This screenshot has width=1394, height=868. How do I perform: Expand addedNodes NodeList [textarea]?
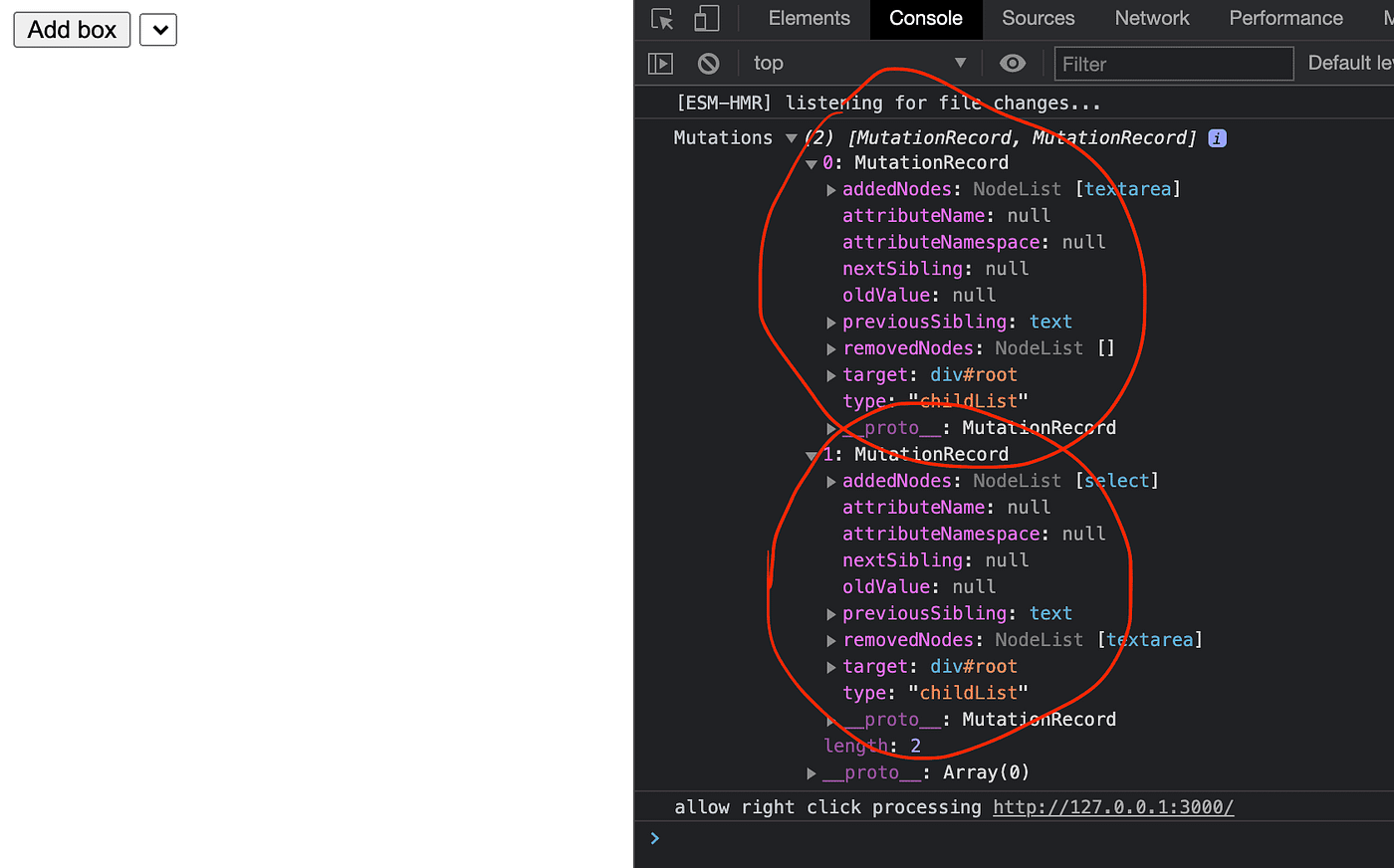tap(831, 190)
